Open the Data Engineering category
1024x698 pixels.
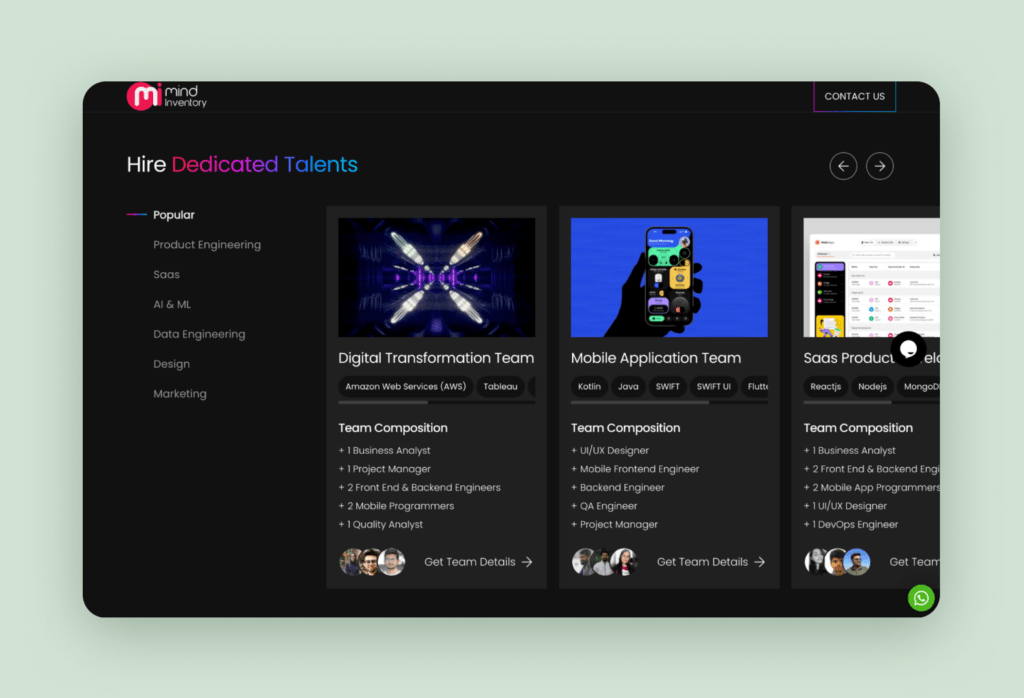199,334
